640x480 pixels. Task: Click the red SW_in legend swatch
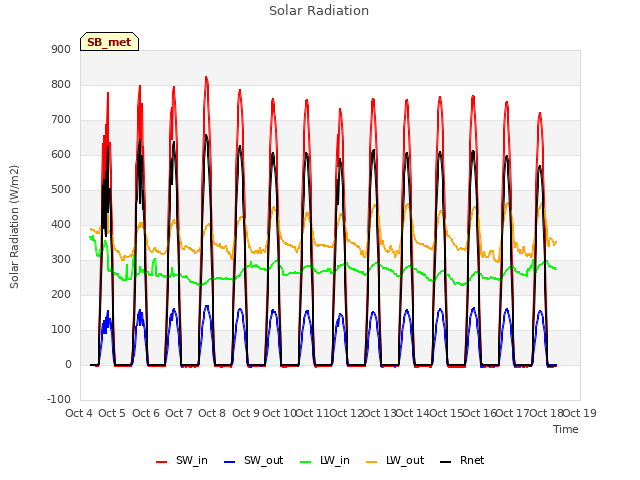point(162,462)
